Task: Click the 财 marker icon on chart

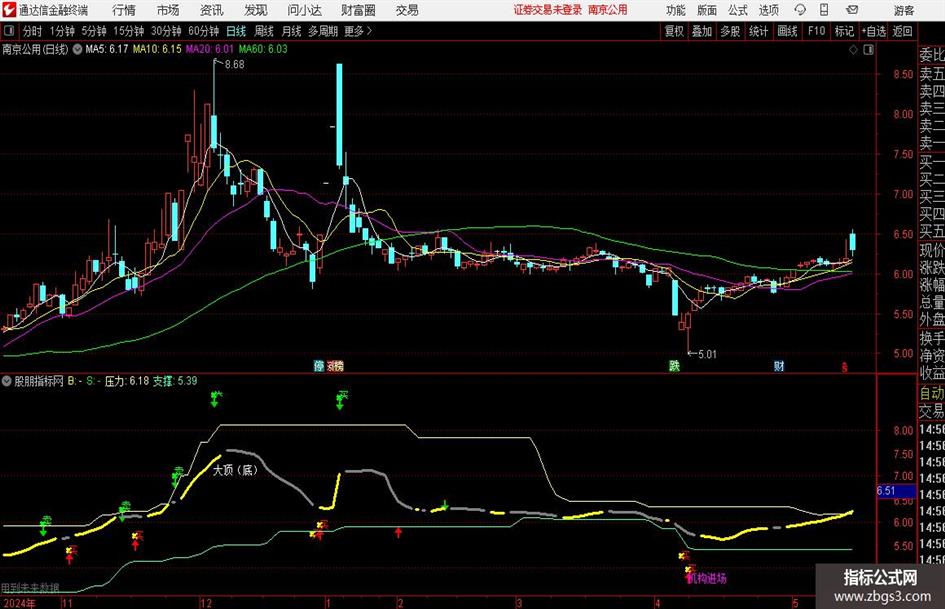Action: tap(779, 366)
